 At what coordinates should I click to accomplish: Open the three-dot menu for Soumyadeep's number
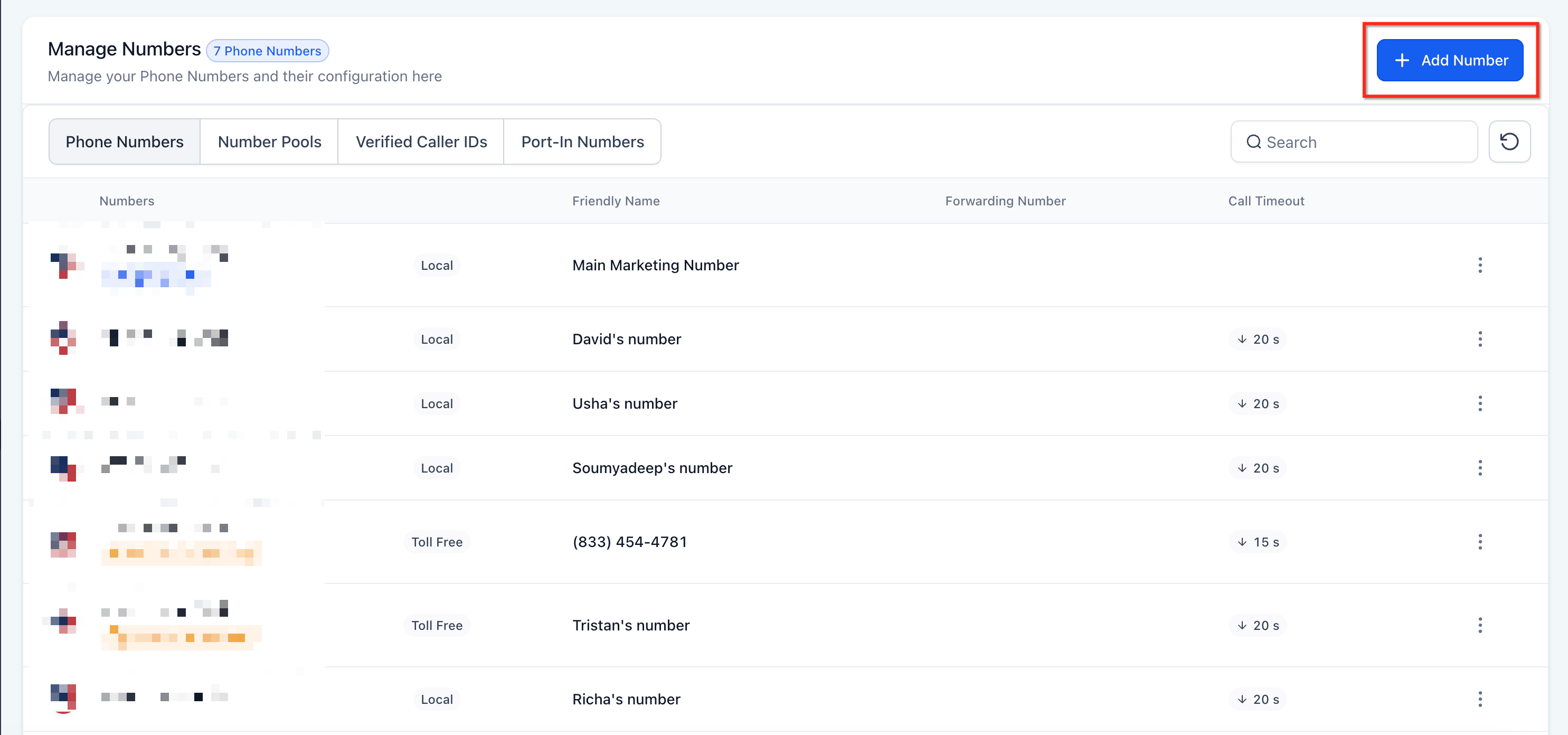click(x=1480, y=468)
